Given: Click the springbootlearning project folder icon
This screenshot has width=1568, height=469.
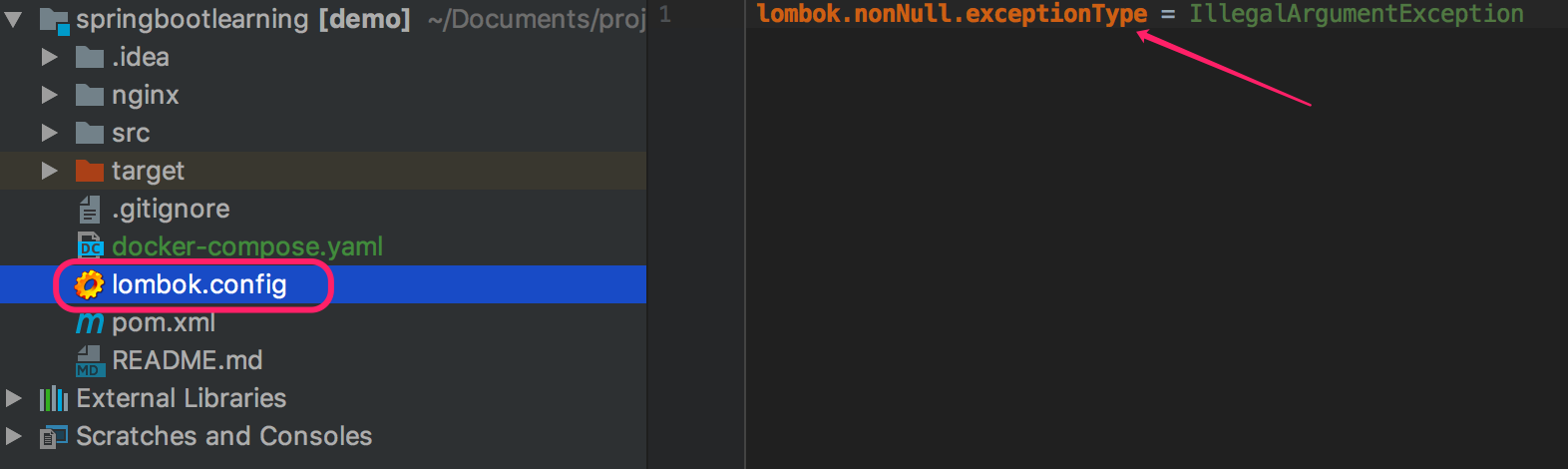Looking at the screenshot, I should (54, 20).
